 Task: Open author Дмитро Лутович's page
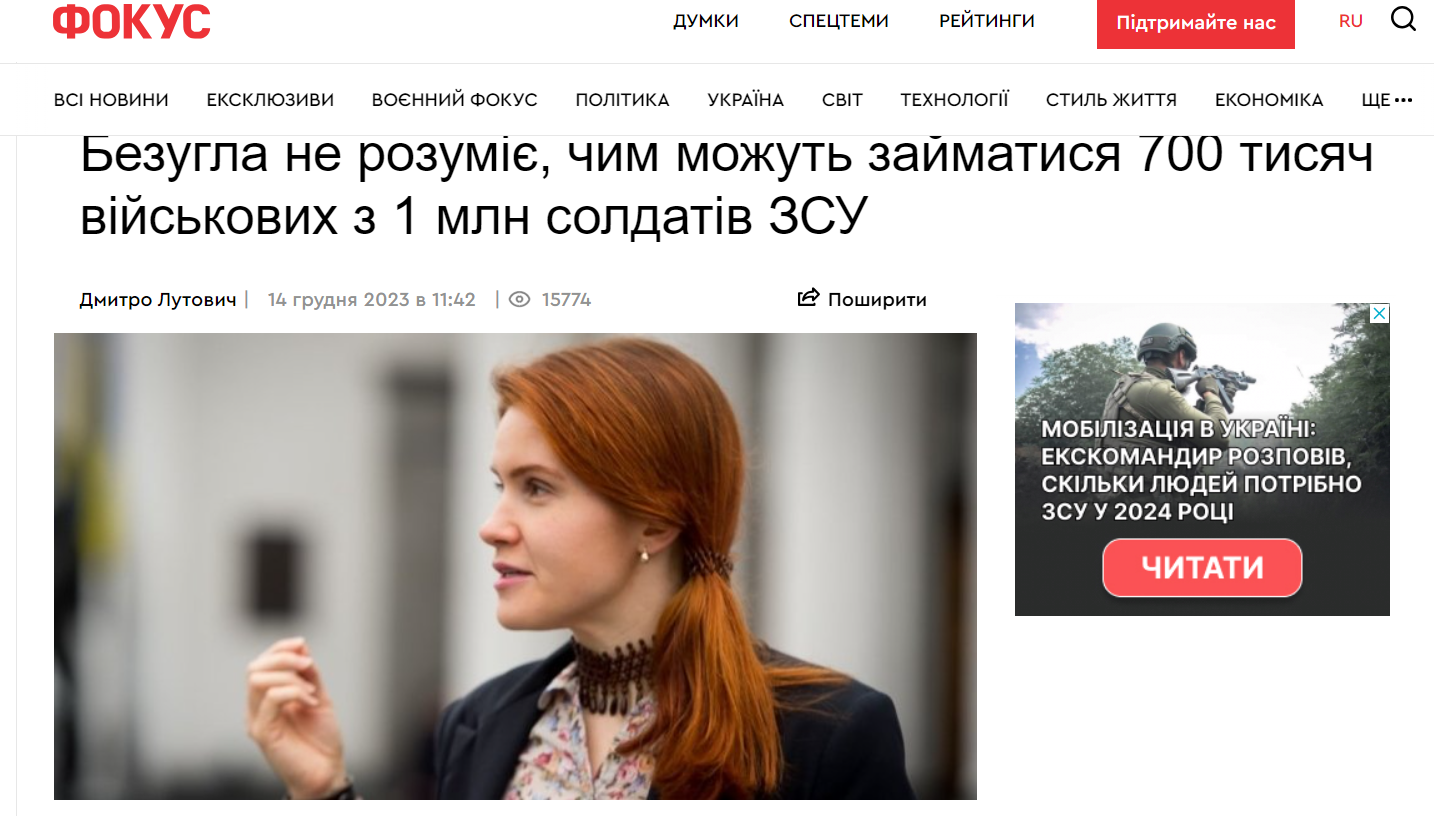[159, 299]
